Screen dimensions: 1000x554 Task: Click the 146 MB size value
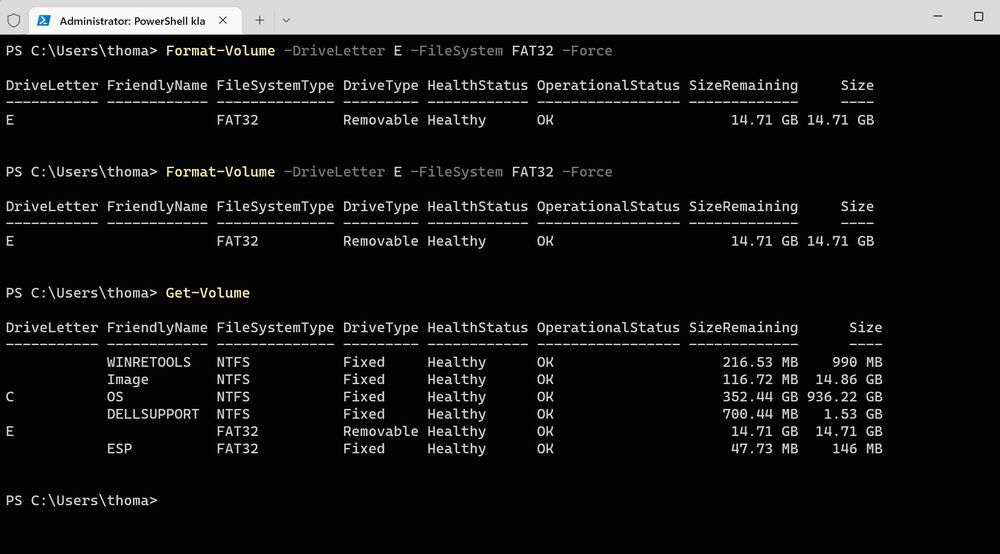[857, 448]
